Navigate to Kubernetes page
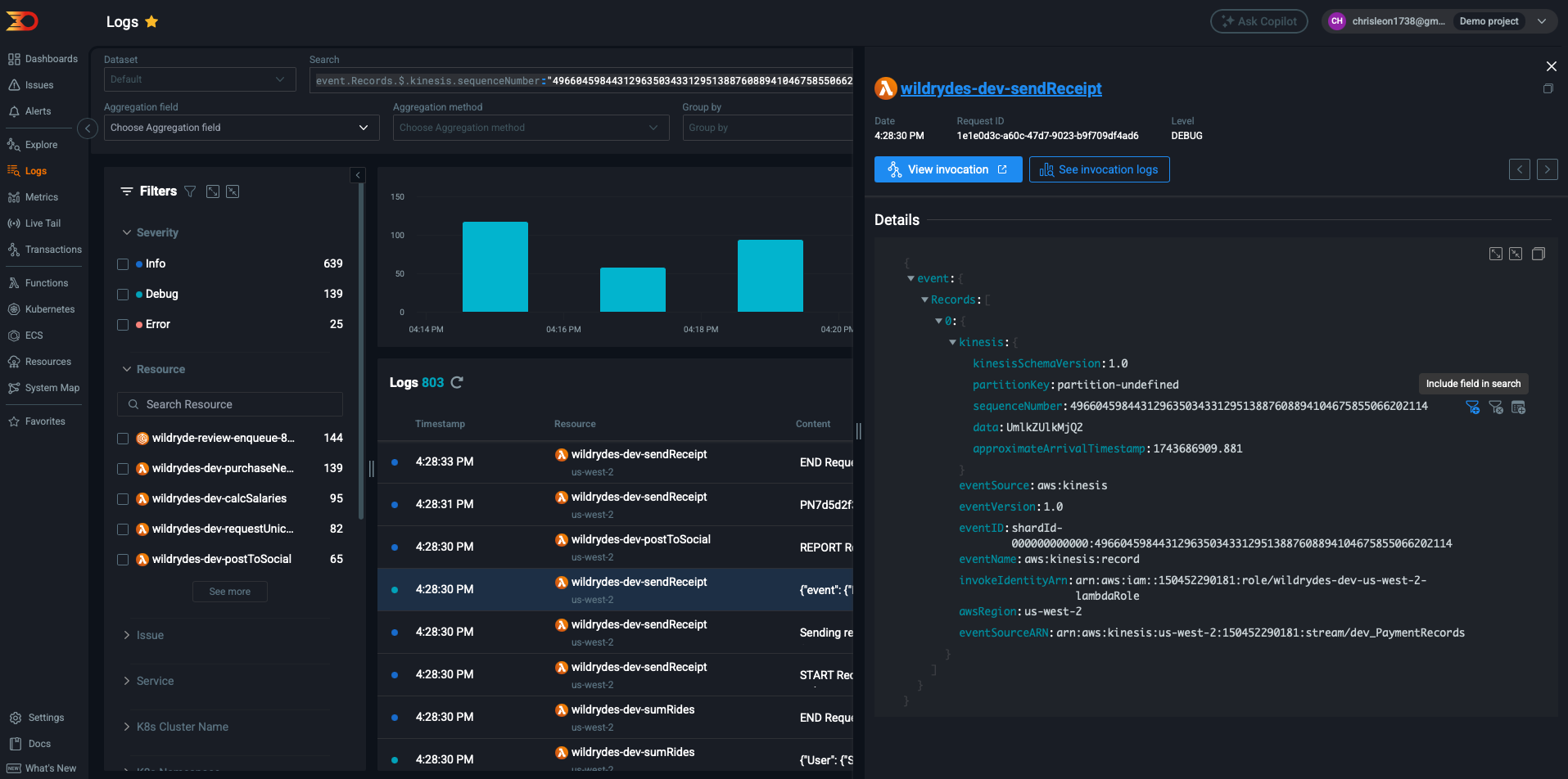 tap(41, 309)
